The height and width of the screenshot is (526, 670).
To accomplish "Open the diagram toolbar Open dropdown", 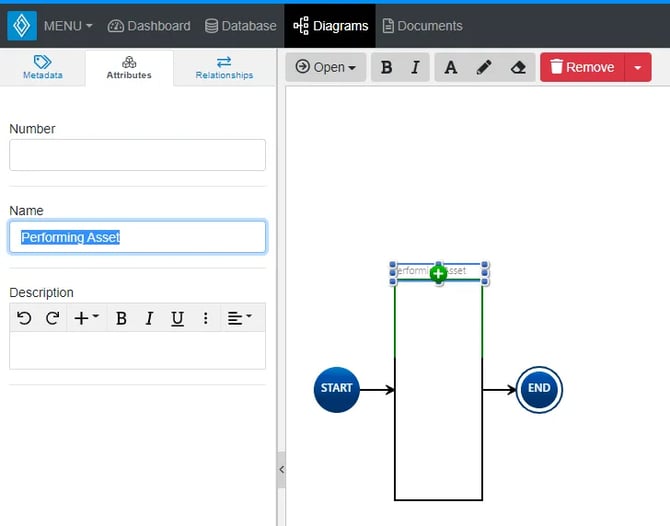I will (326, 67).
